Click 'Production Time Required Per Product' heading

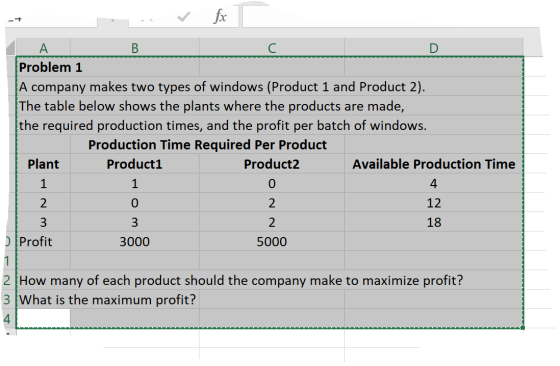coord(207,145)
